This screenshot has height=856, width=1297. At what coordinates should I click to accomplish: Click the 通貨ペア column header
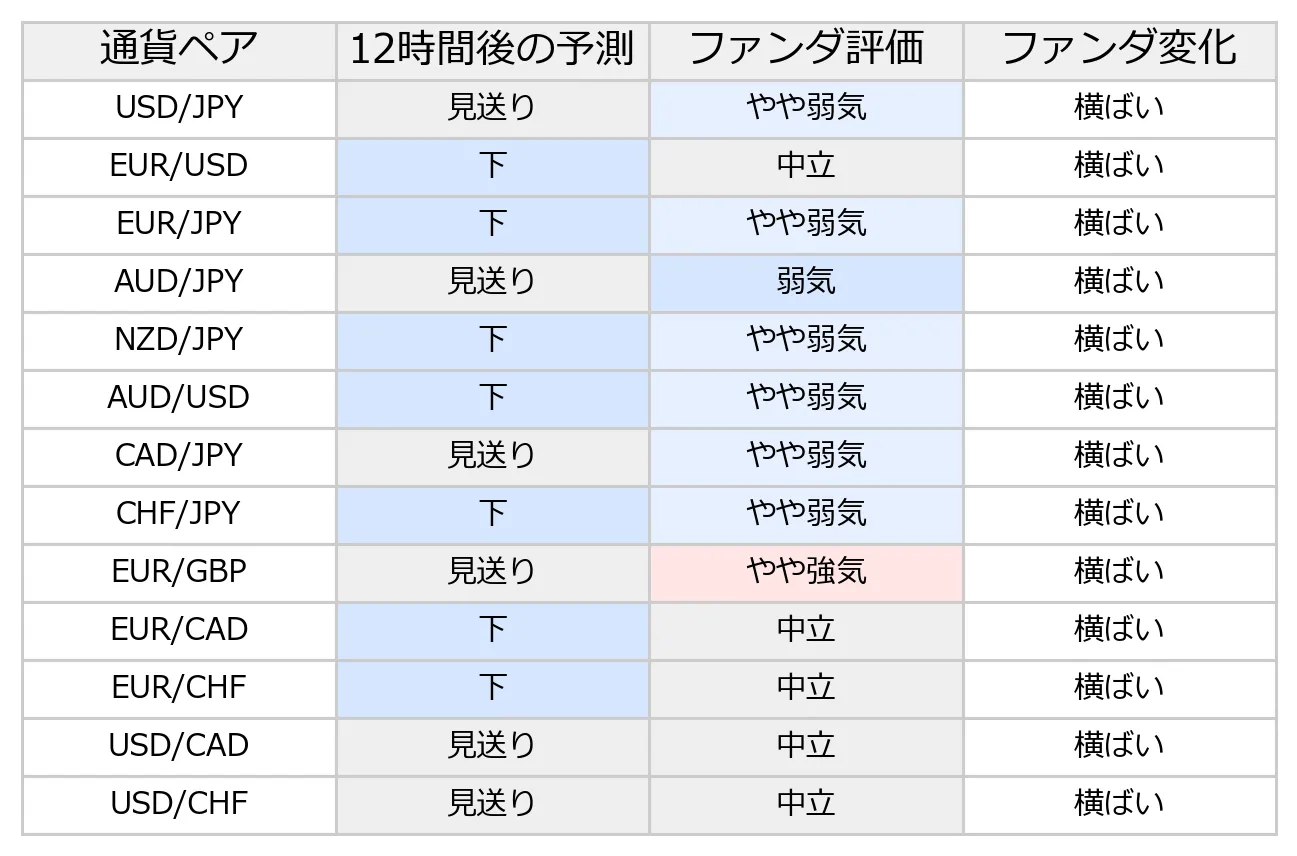179,50
